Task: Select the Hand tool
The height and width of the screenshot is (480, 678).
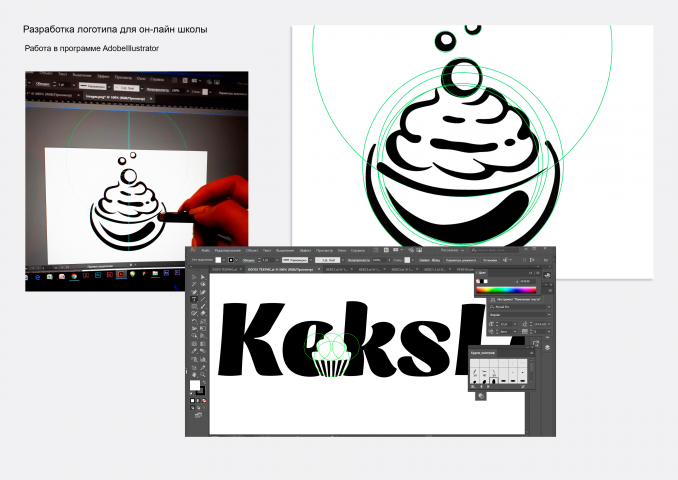Action: (x=194, y=374)
